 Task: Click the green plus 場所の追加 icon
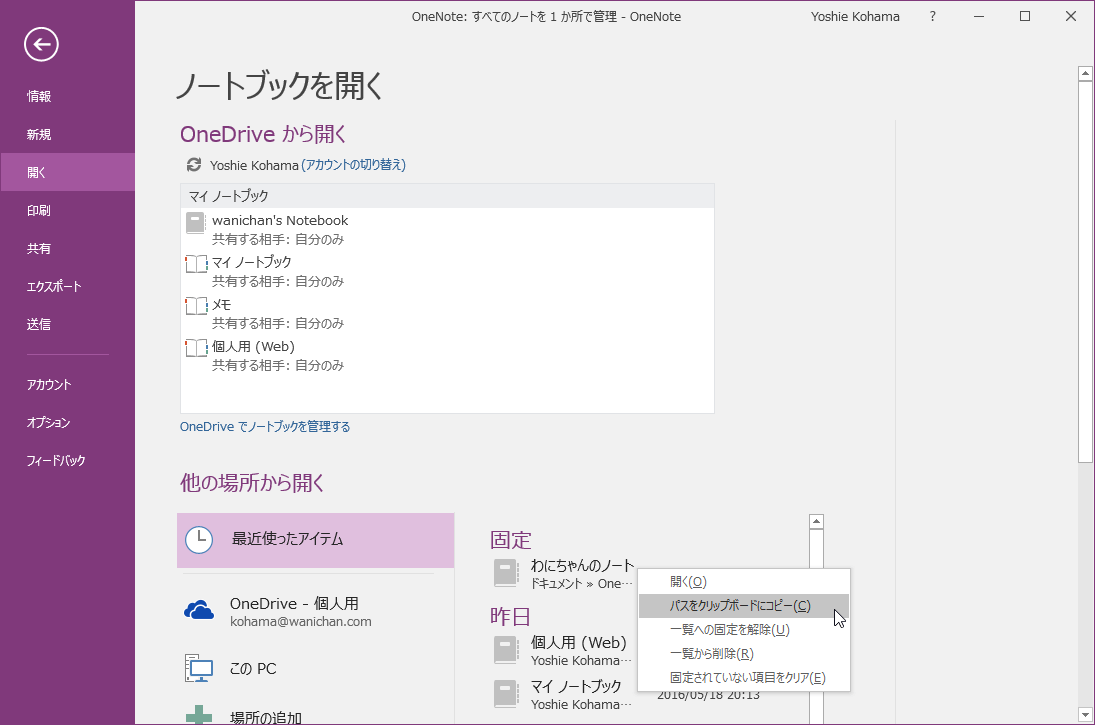click(x=199, y=715)
